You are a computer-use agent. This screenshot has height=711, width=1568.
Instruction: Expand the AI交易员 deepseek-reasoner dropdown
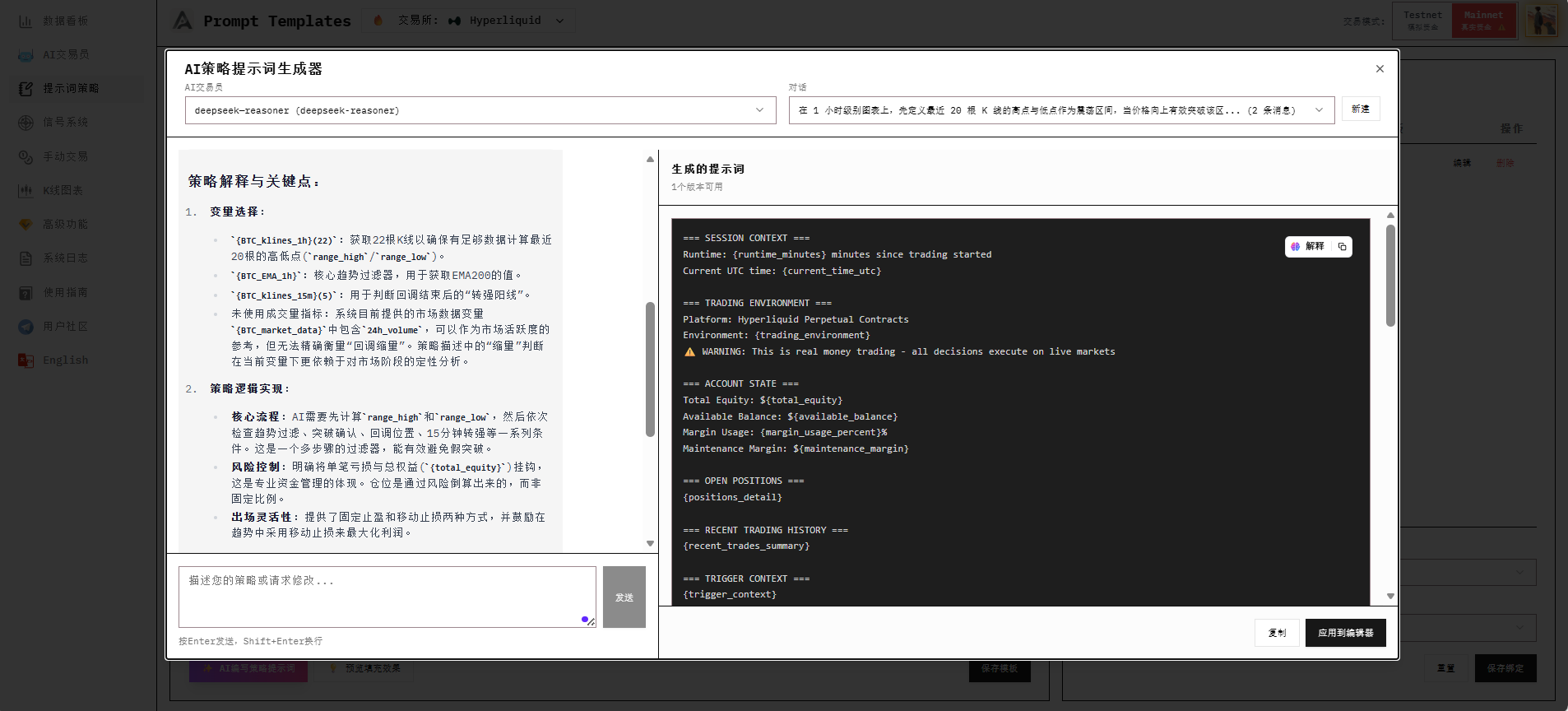point(480,110)
